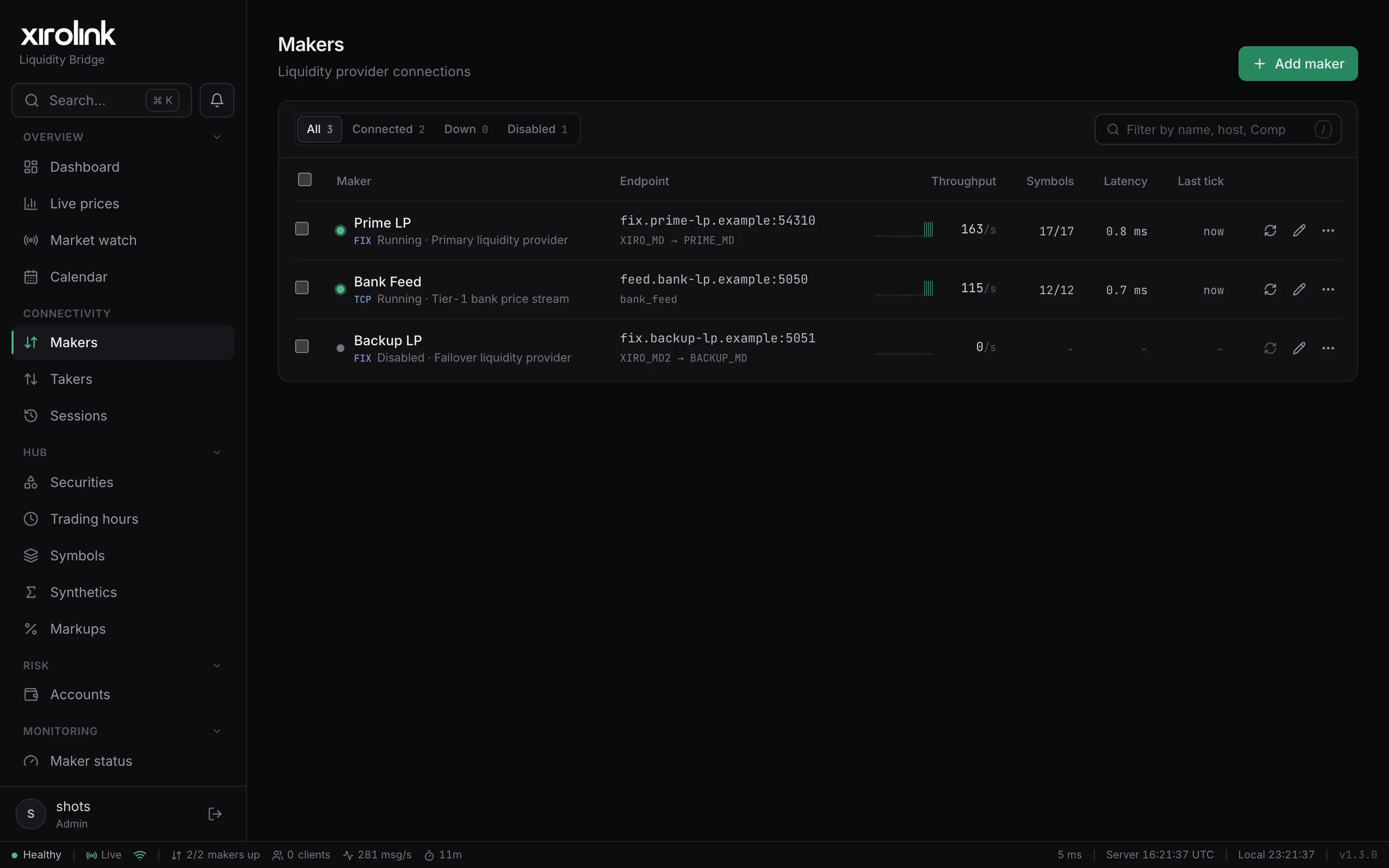1389x868 pixels.
Task: Click the Healthy status indicator
Action: point(36,855)
